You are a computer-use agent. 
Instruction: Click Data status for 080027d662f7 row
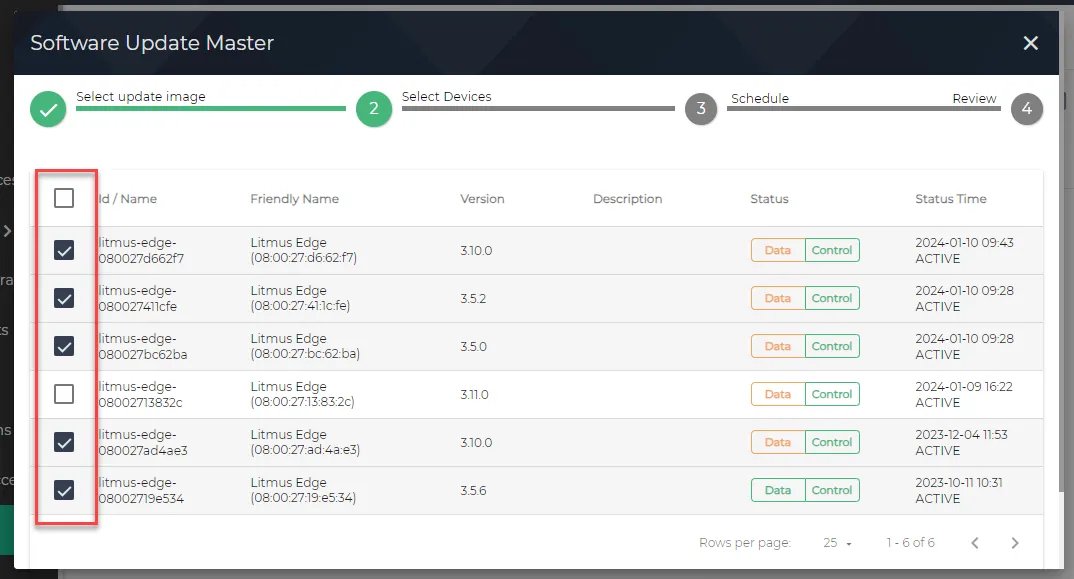coord(777,250)
